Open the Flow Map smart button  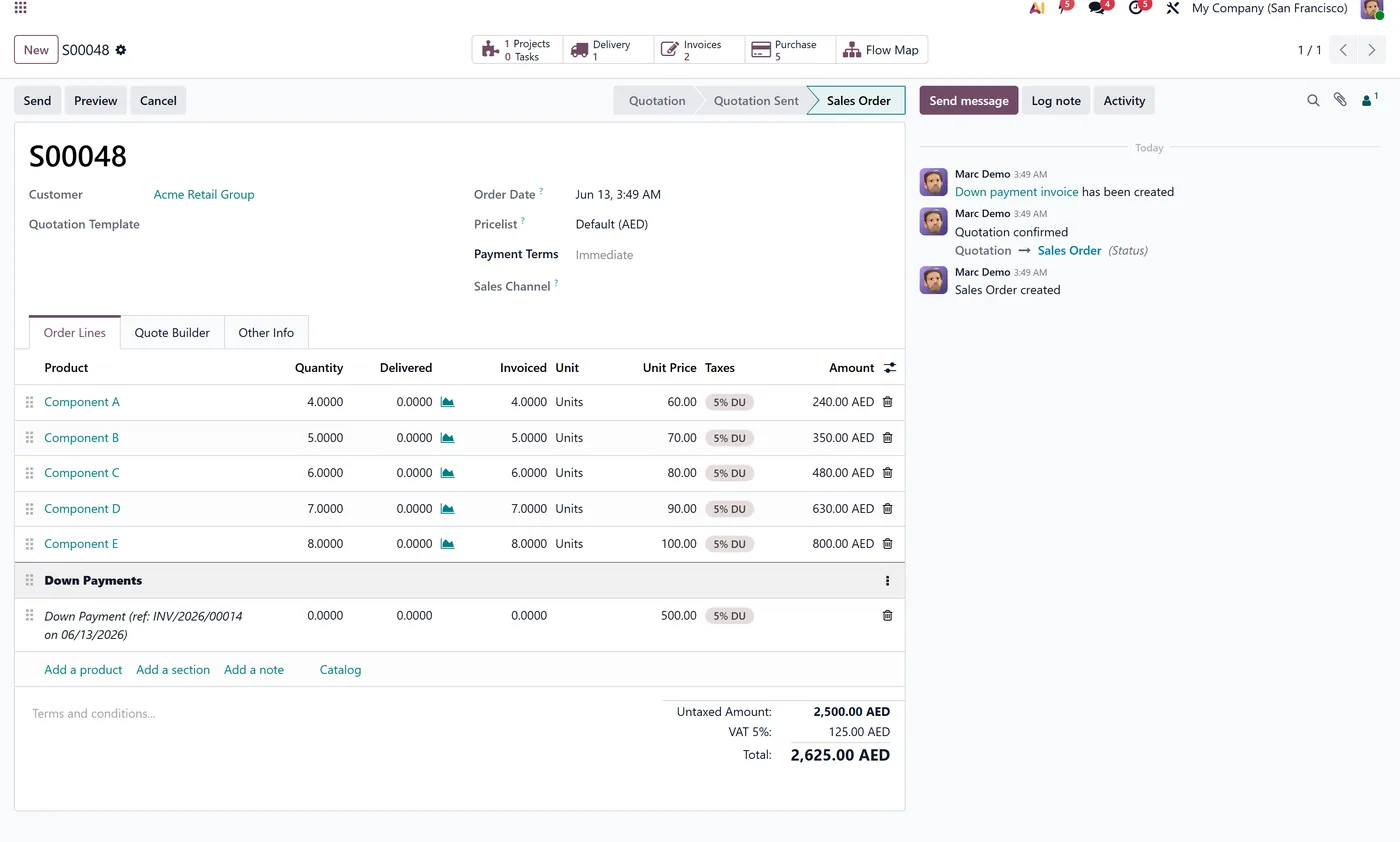pos(882,50)
